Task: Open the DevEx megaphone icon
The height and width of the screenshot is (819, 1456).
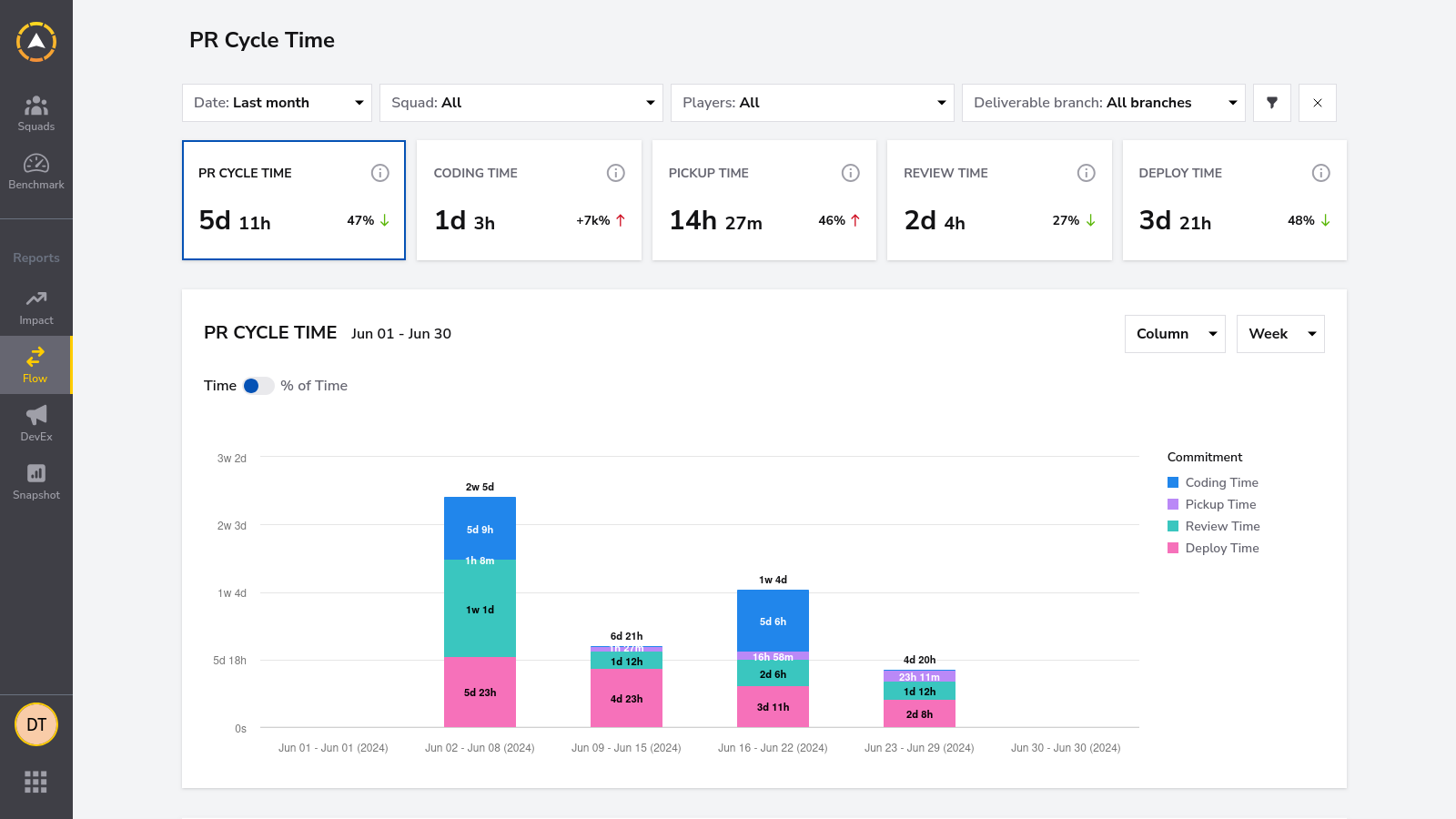Action: (36, 415)
